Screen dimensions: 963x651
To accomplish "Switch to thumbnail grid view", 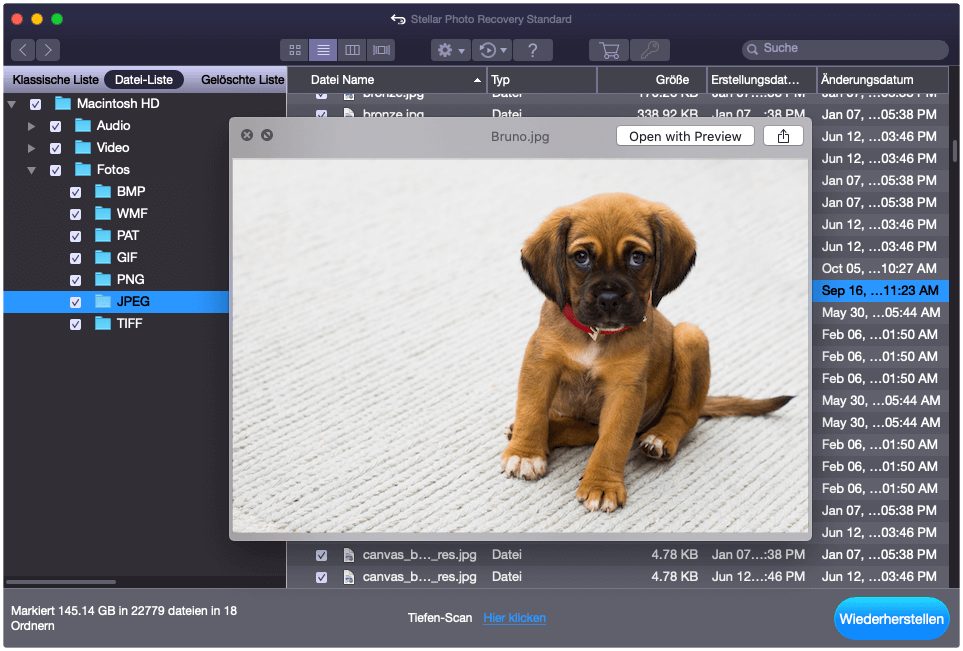I will coord(294,50).
